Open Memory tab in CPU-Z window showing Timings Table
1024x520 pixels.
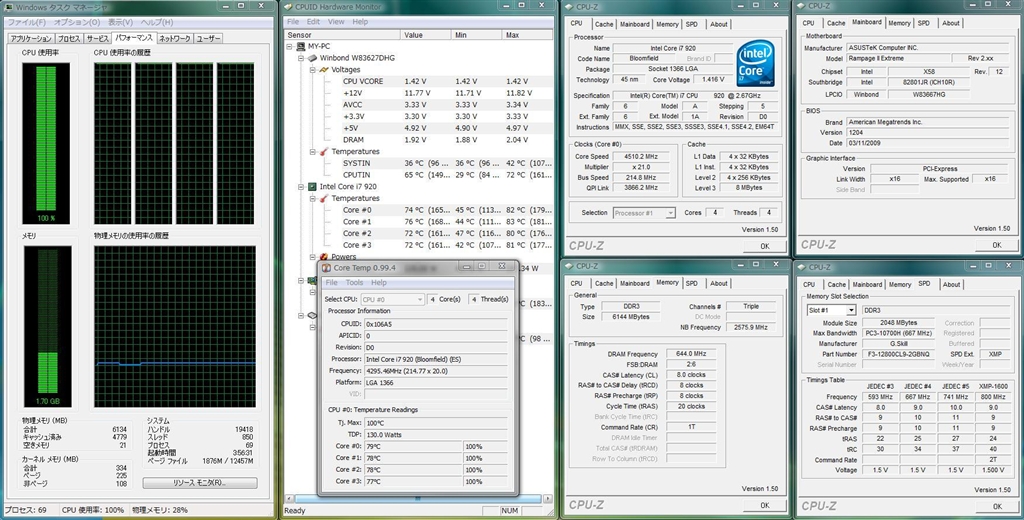tap(900, 285)
